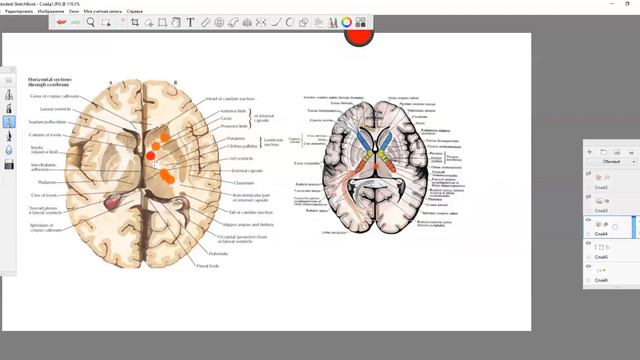
Task: Toggle visibility of layer Слой2
Action: coord(589,173)
